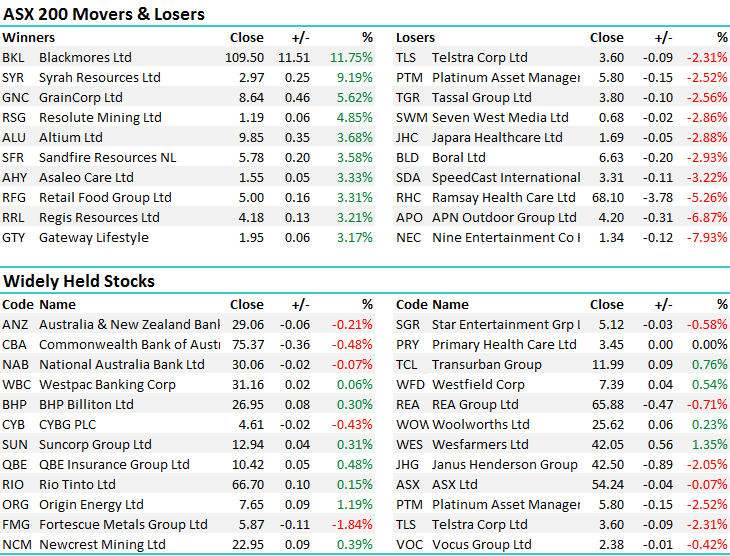Select the REA Group Ltd name

click(475, 405)
